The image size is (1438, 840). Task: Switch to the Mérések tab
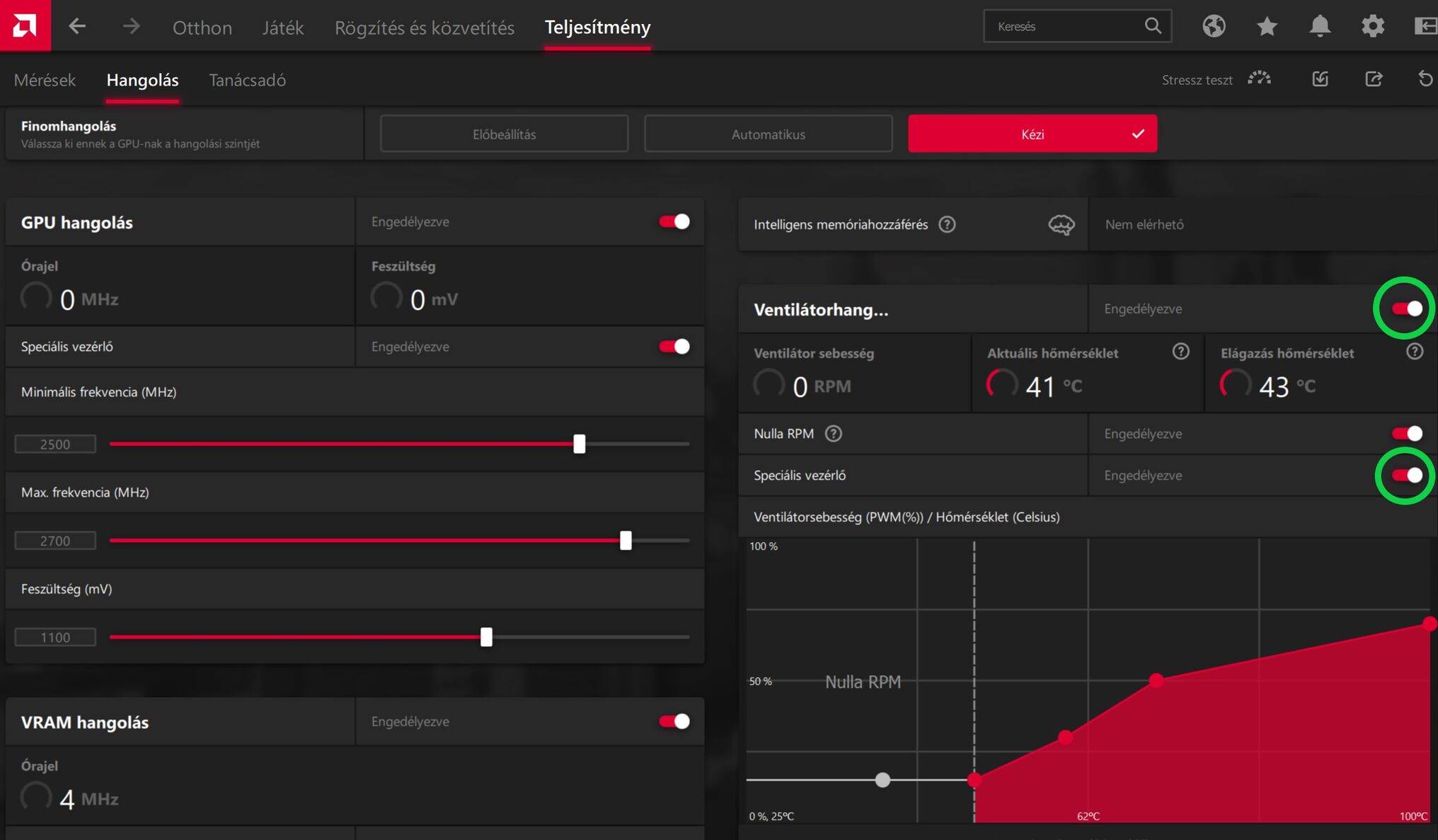(45, 80)
